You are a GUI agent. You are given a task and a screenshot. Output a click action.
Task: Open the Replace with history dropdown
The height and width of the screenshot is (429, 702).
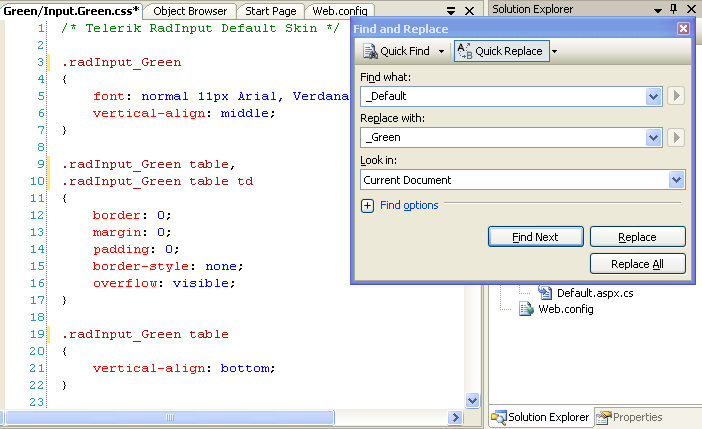click(x=654, y=138)
